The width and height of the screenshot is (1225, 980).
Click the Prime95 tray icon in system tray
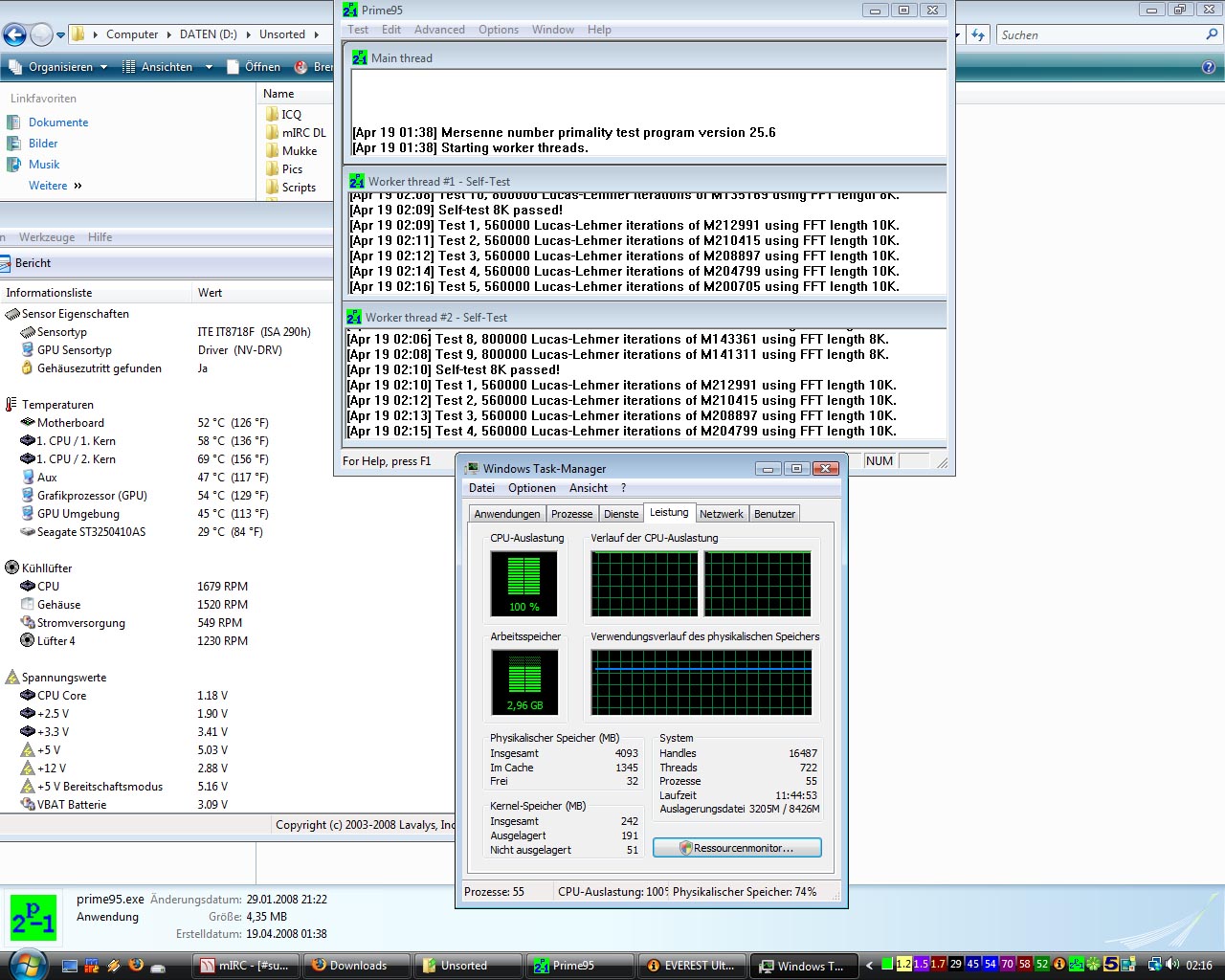tap(1077, 965)
